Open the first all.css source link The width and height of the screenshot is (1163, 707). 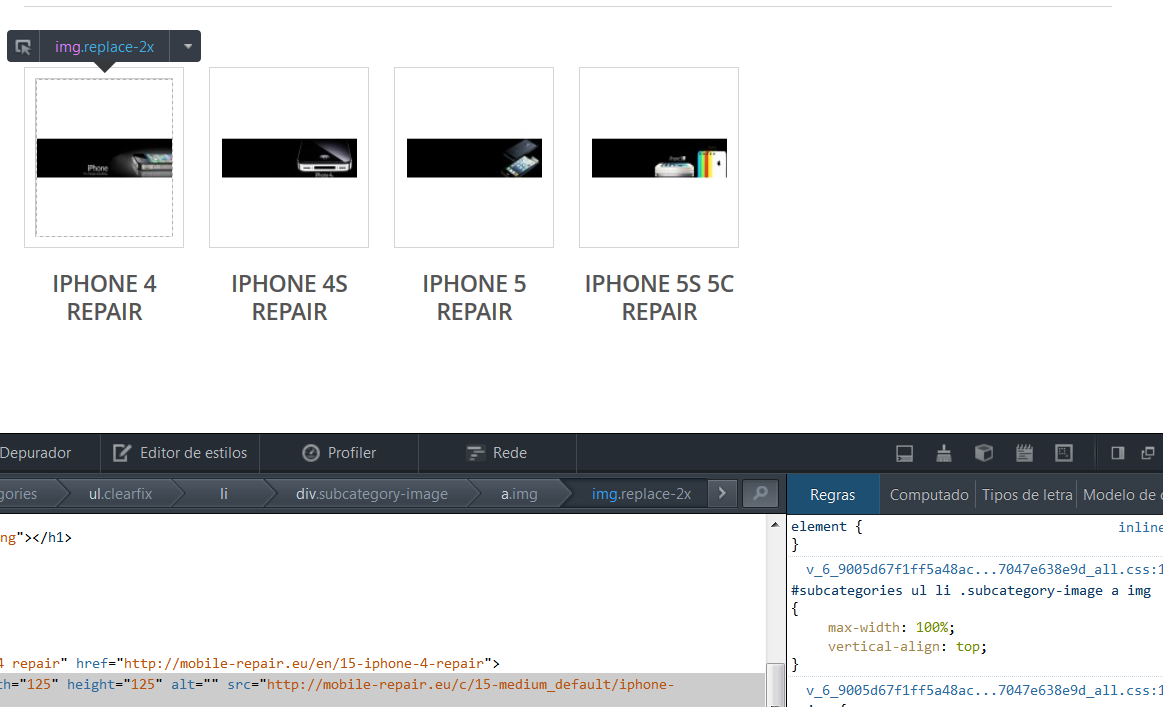[x=984, y=570]
